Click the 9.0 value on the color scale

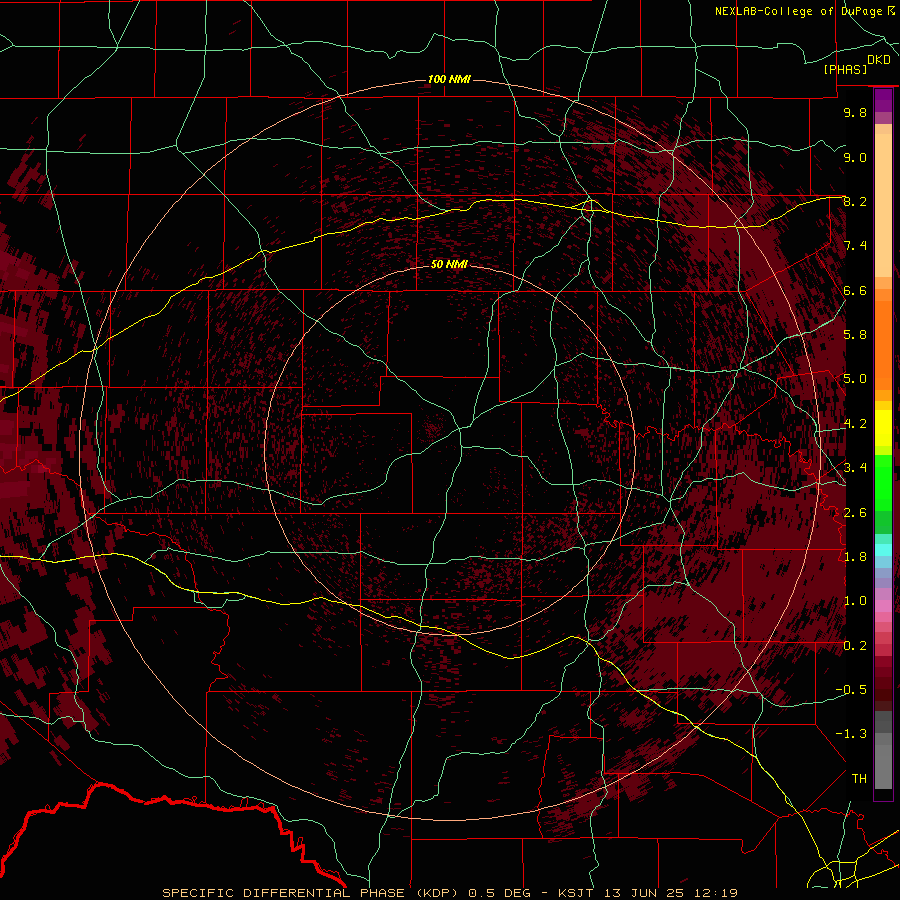coord(855,157)
